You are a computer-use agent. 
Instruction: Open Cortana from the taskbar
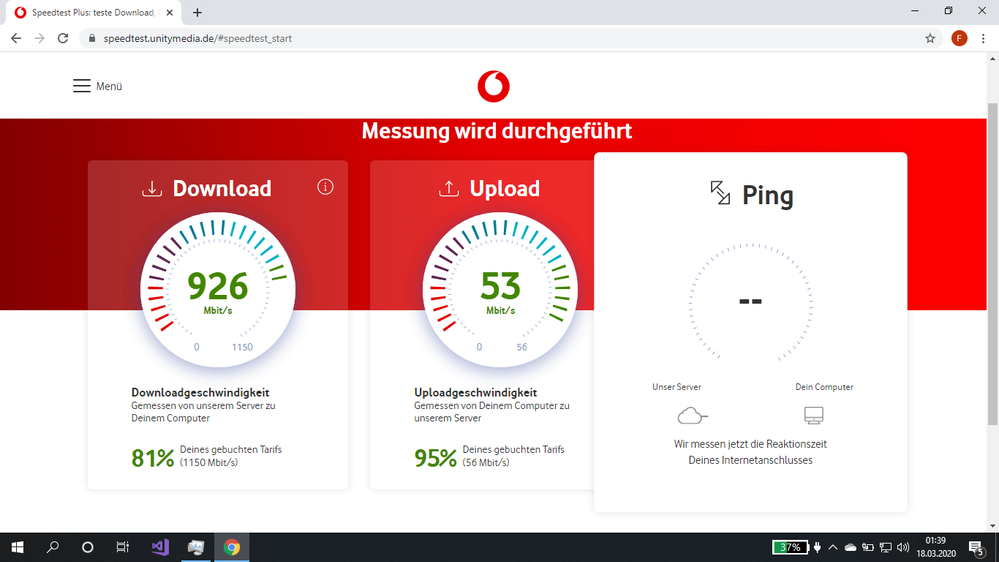pyautogui.click(x=88, y=547)
